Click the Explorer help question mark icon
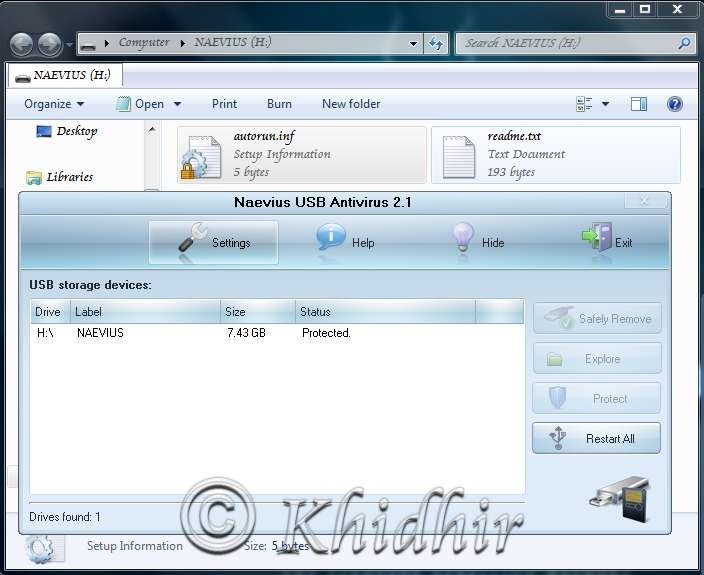The height and width of the screenshot is (575, 704). point(674,104)
